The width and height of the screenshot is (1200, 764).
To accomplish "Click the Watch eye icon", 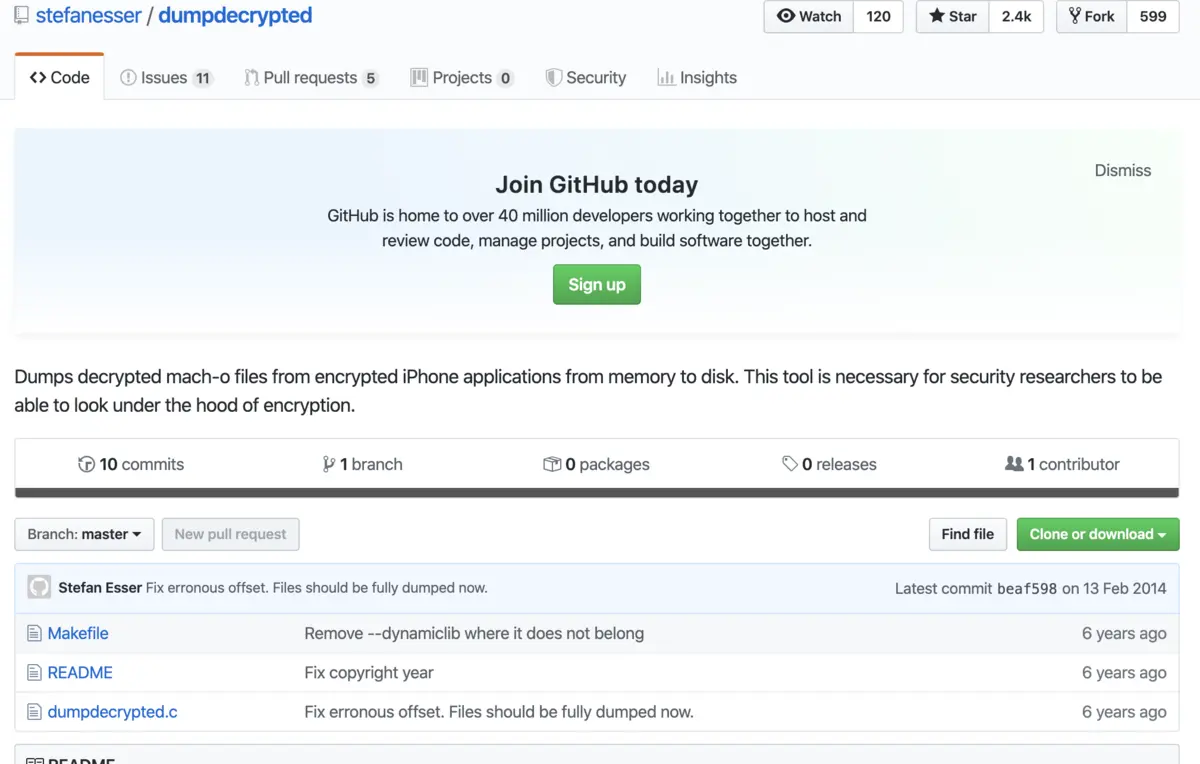I will click(x=786, y=16).
